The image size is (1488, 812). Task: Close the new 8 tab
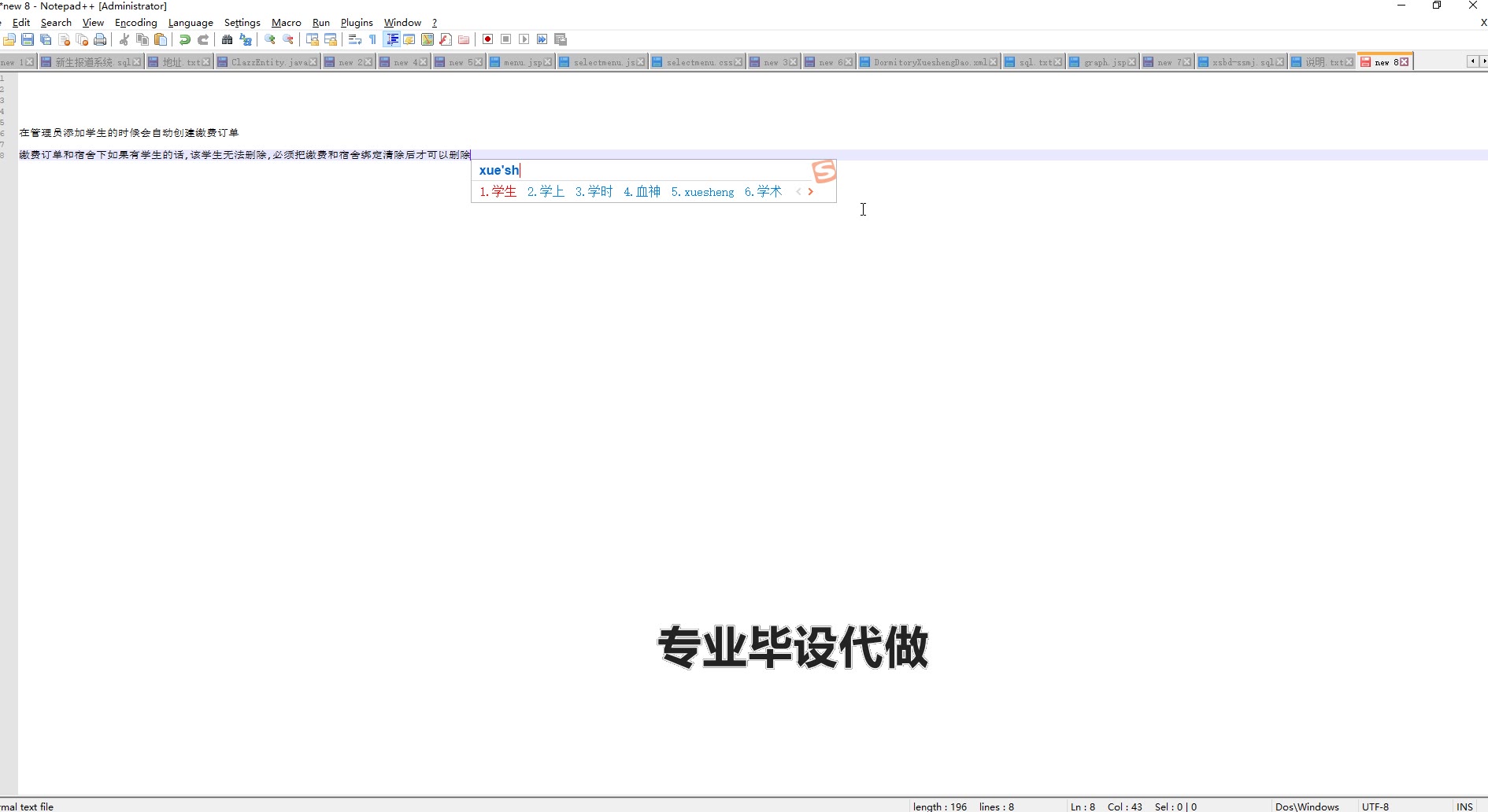(1404, 62)
